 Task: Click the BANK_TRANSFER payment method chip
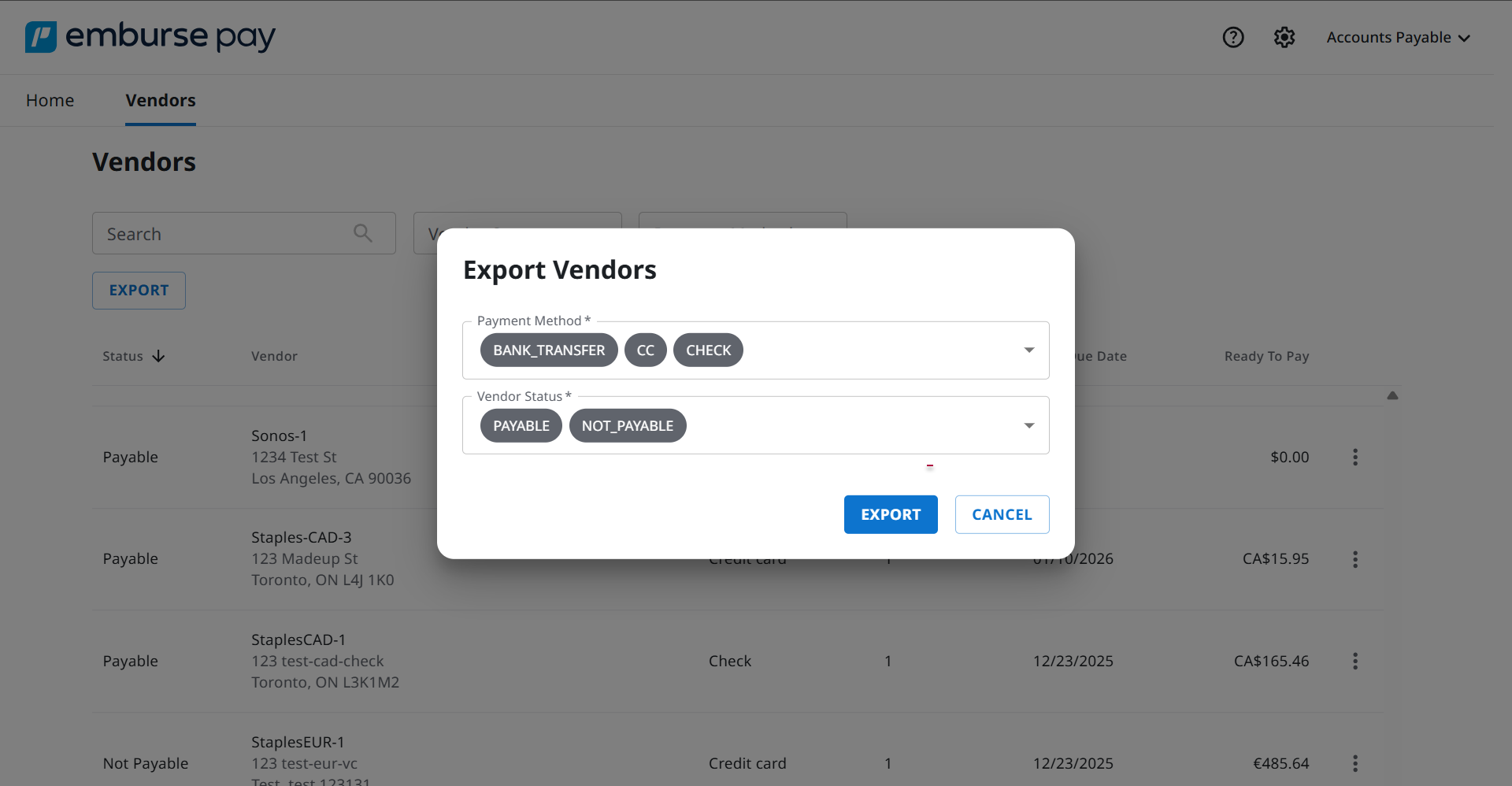pyautogui.click(x=549, y=350)
